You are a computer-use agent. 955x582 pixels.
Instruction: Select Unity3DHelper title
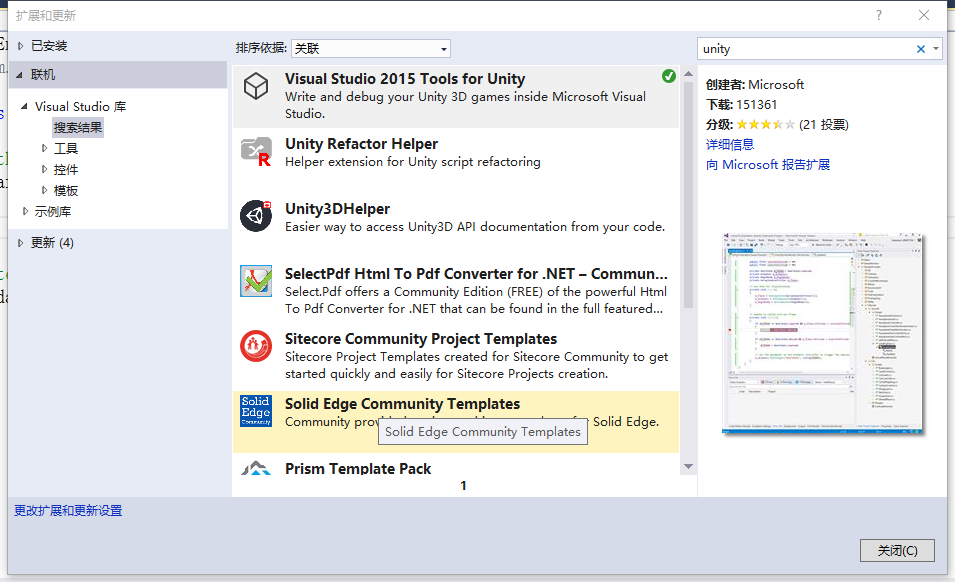click(337, 209)
